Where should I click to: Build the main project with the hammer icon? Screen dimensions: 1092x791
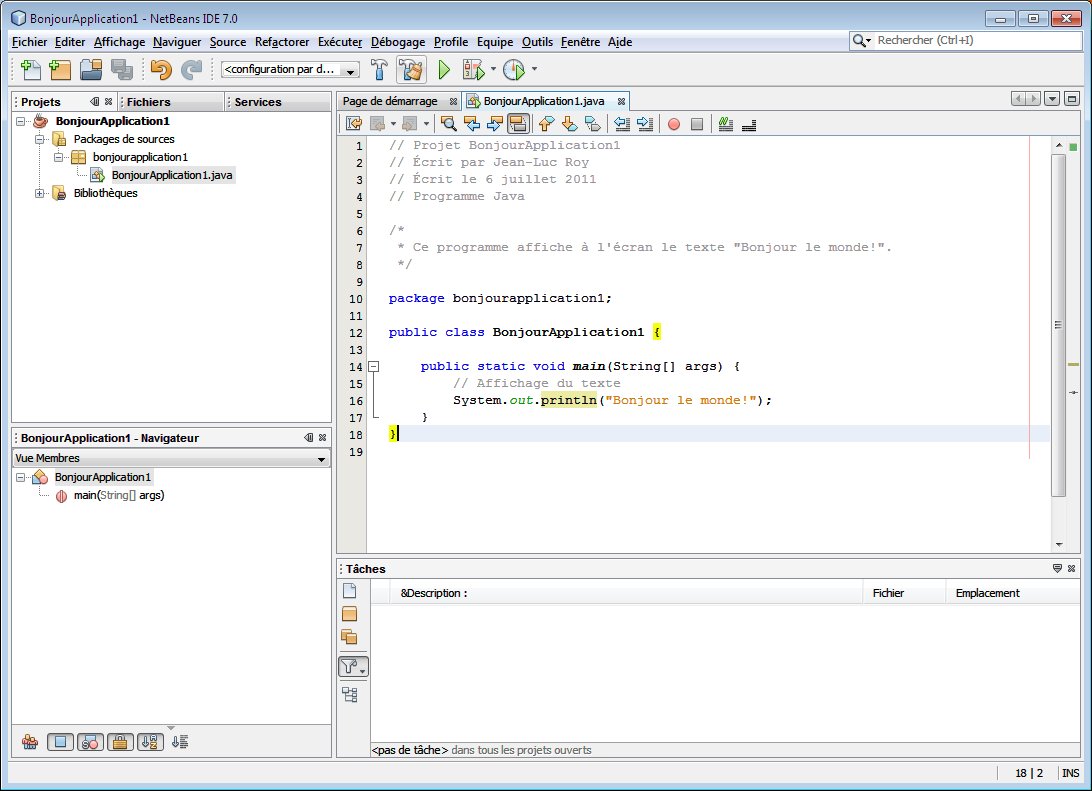coord(380,70)
